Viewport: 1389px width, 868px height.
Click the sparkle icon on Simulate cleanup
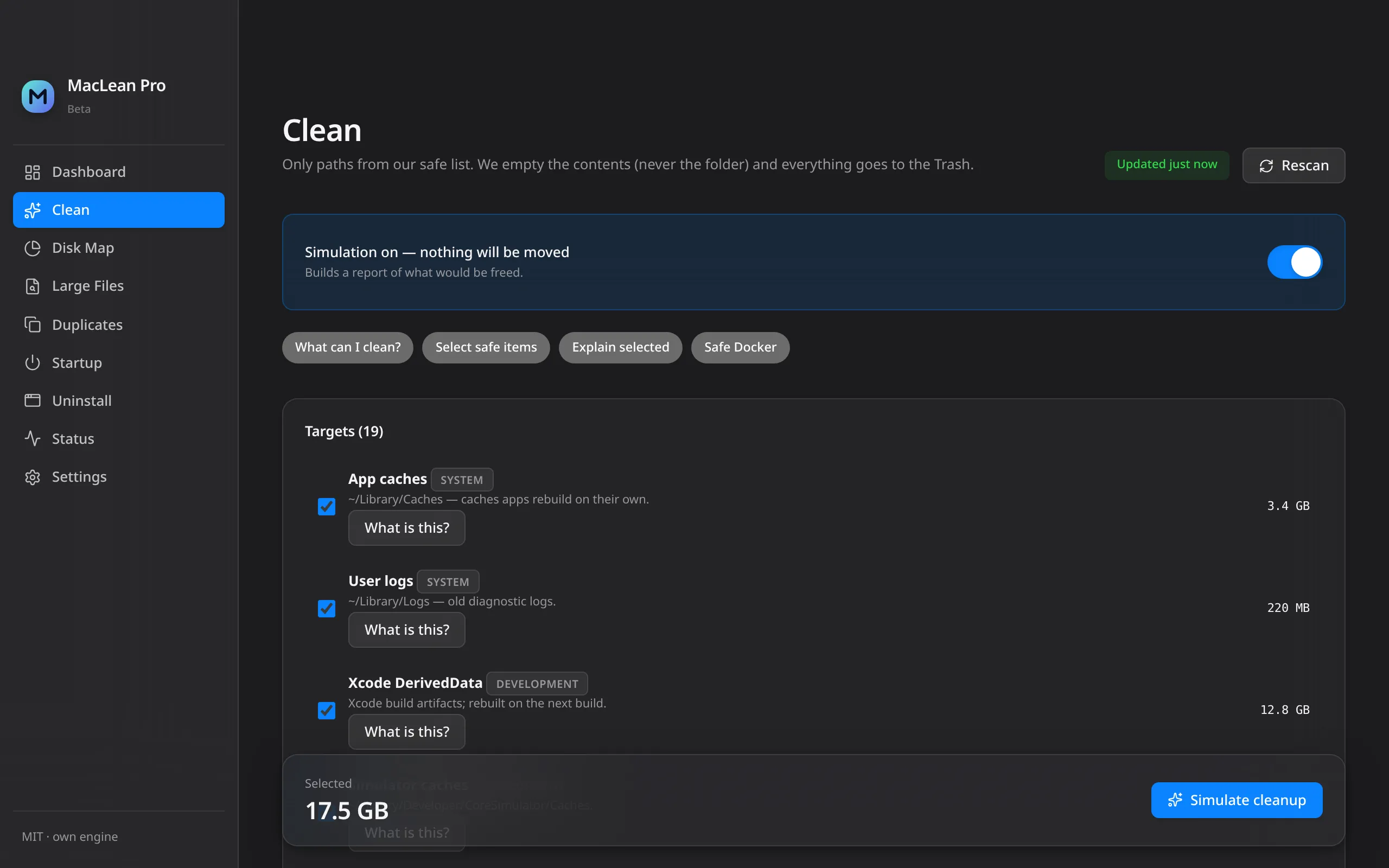pyautogui.click(x=1175, y=800)
